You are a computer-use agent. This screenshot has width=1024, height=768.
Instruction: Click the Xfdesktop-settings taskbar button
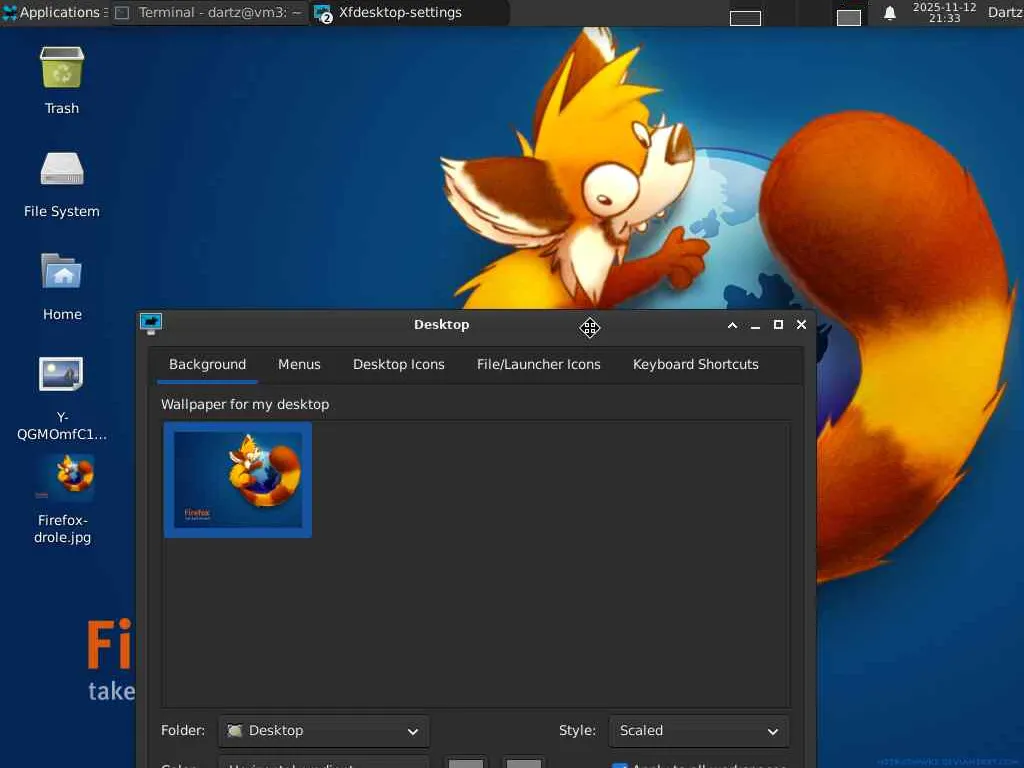[409, 12]
